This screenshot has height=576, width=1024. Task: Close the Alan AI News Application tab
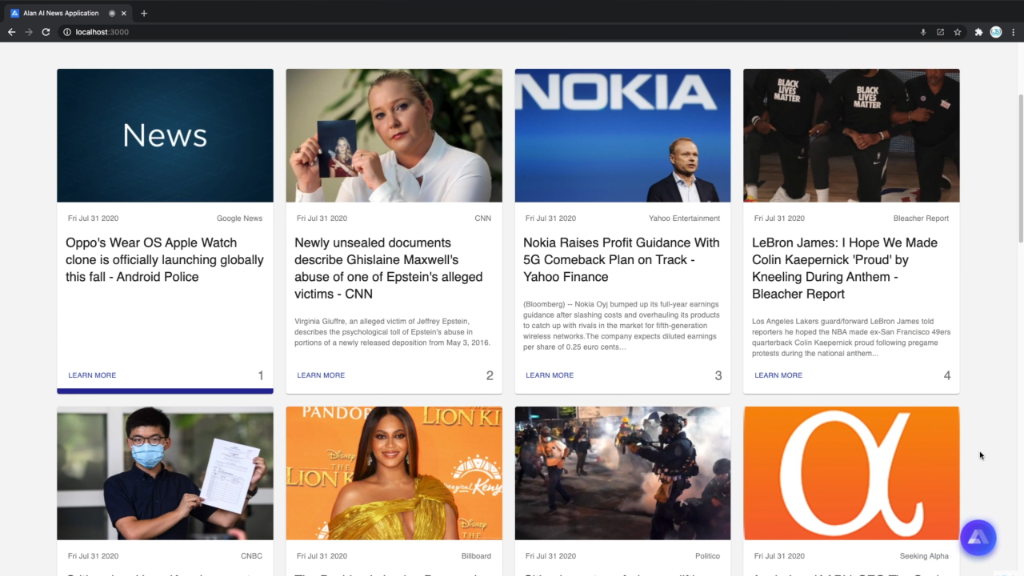pos(124,13)
